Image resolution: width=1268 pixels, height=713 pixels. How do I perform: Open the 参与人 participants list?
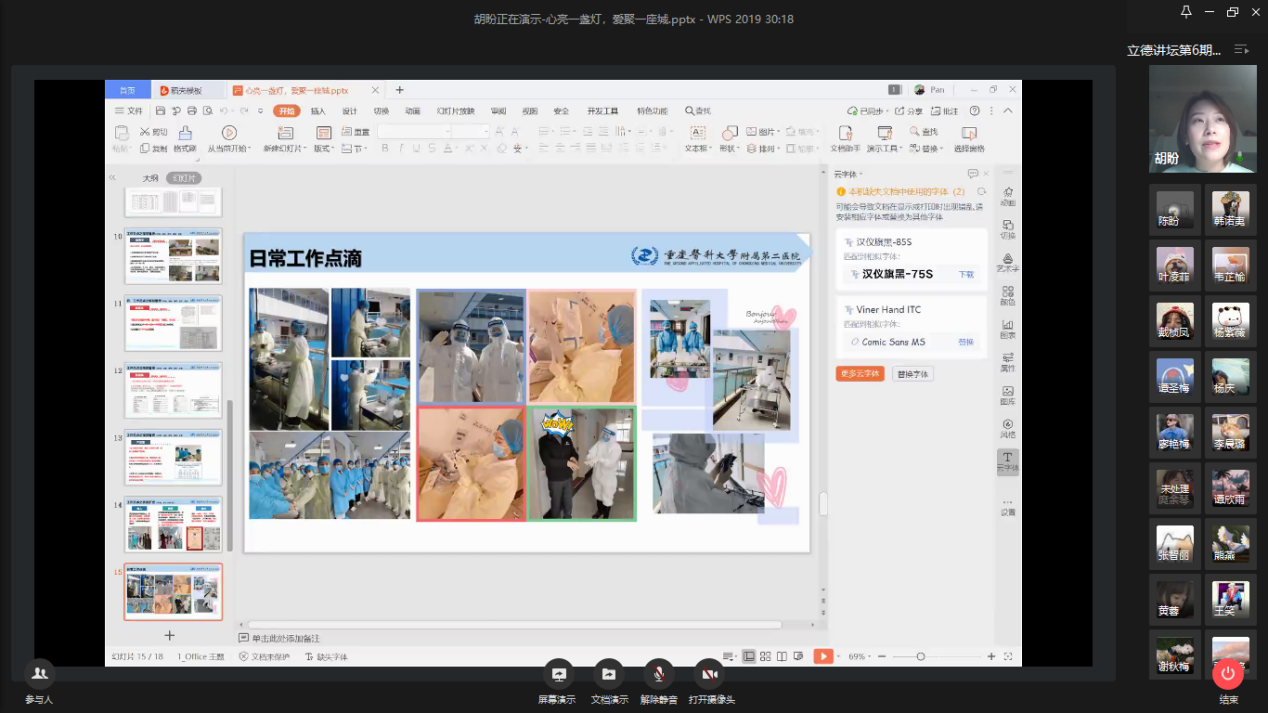39,673
